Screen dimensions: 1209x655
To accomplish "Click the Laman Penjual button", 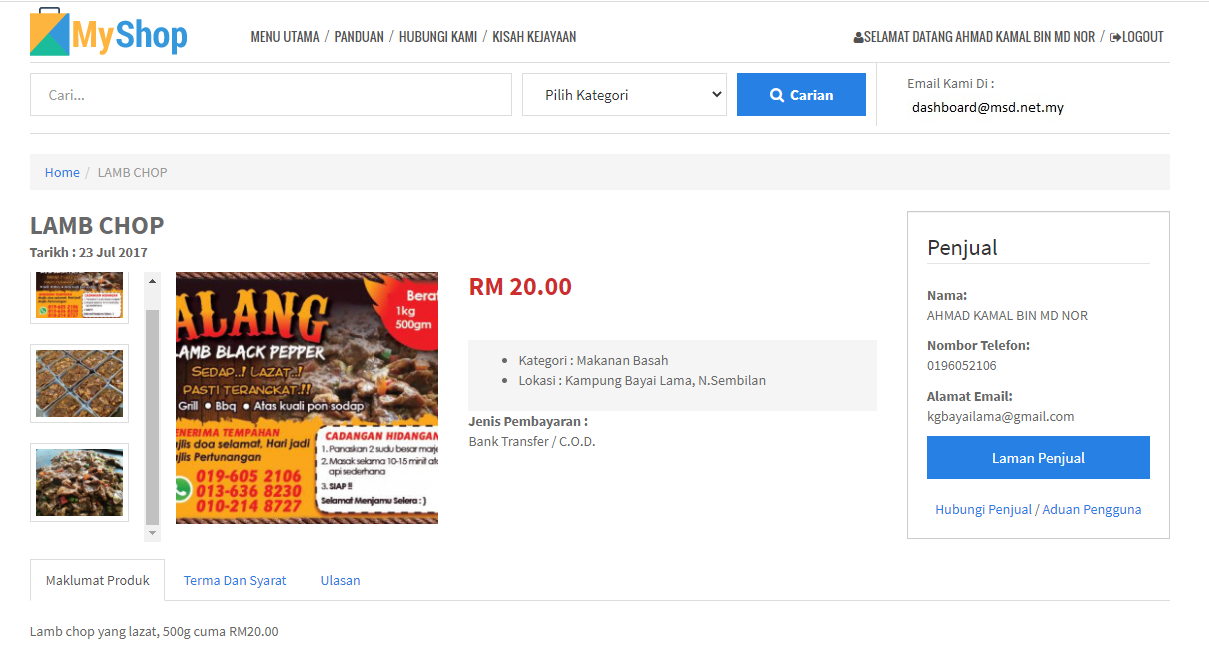I will click(x=1038, y=458).
